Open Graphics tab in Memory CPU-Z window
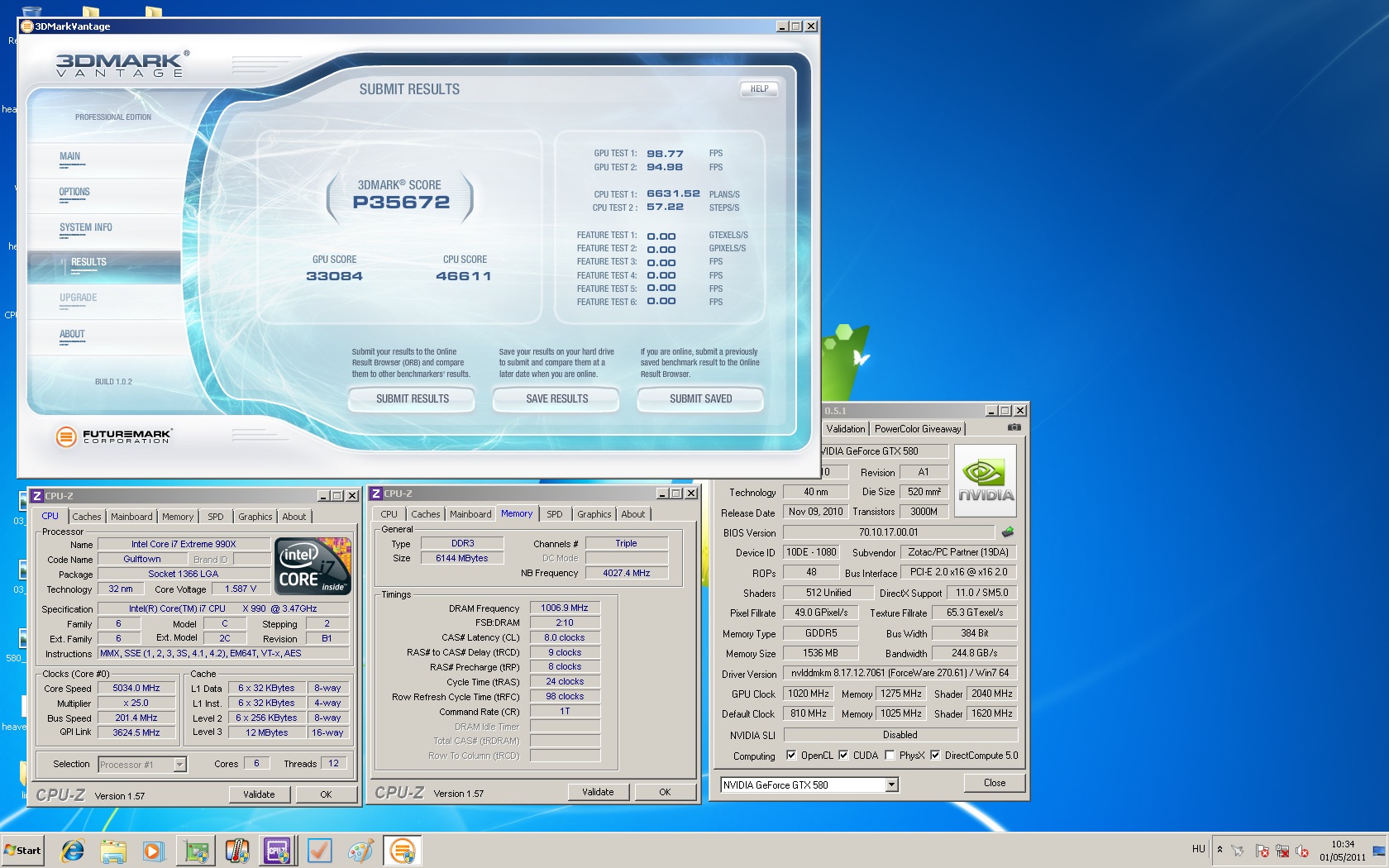 pyautogui.click(x=594, y=514)
